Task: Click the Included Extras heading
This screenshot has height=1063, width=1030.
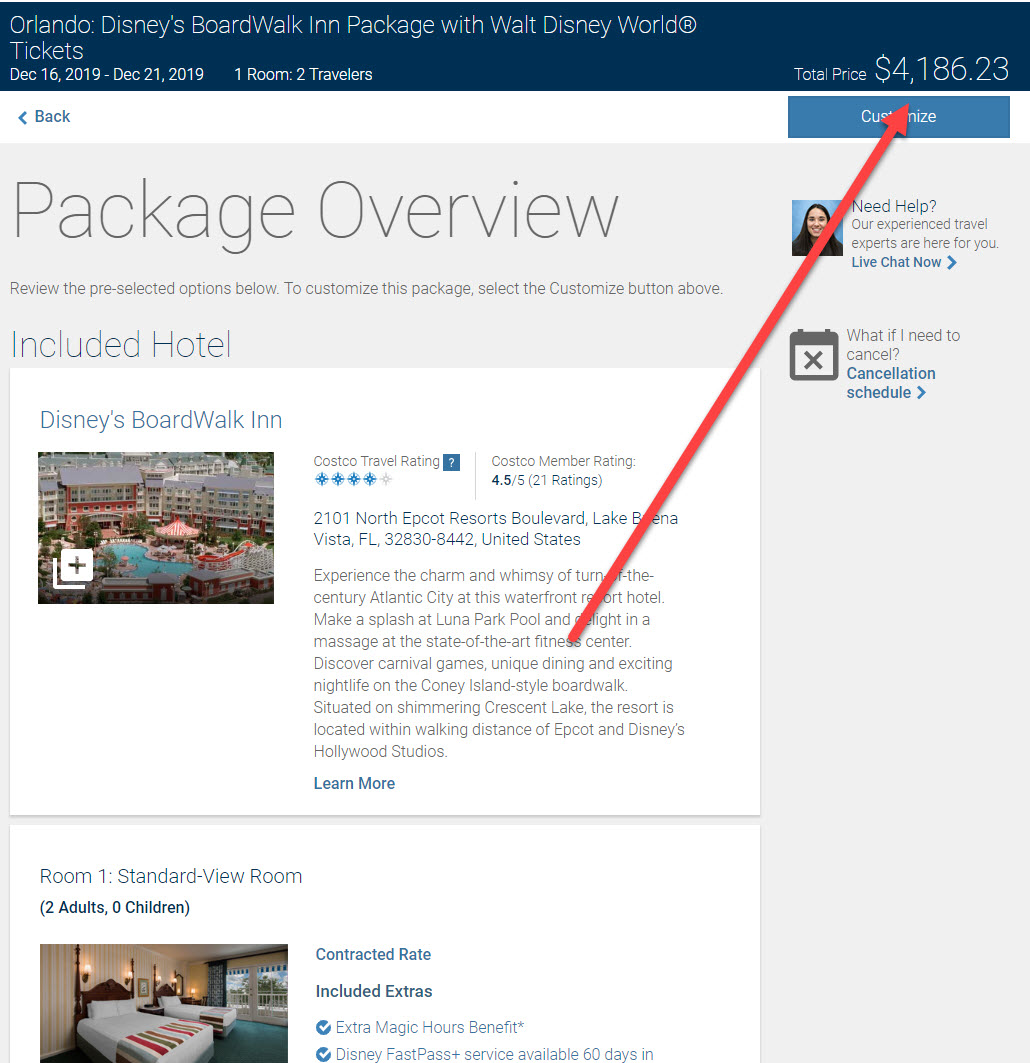Action: pyautogui.click(x=374, y=991)
